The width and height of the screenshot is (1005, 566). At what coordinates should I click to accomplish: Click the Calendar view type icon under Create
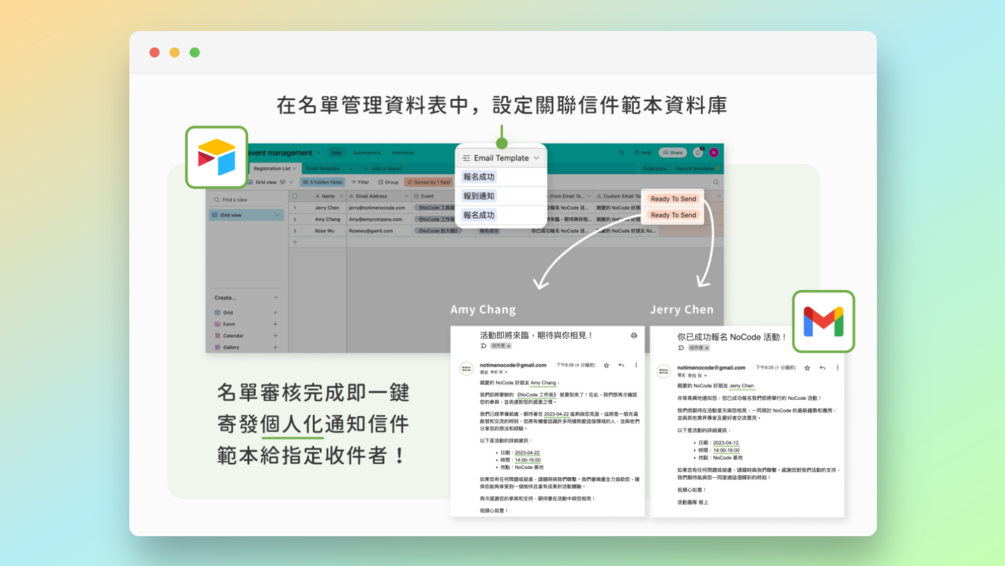click(217, 336)
